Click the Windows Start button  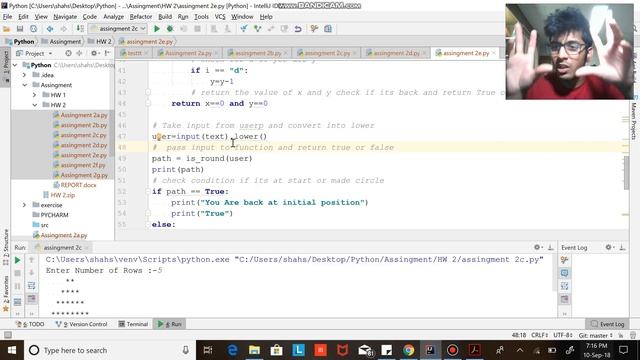pos(12,350)
